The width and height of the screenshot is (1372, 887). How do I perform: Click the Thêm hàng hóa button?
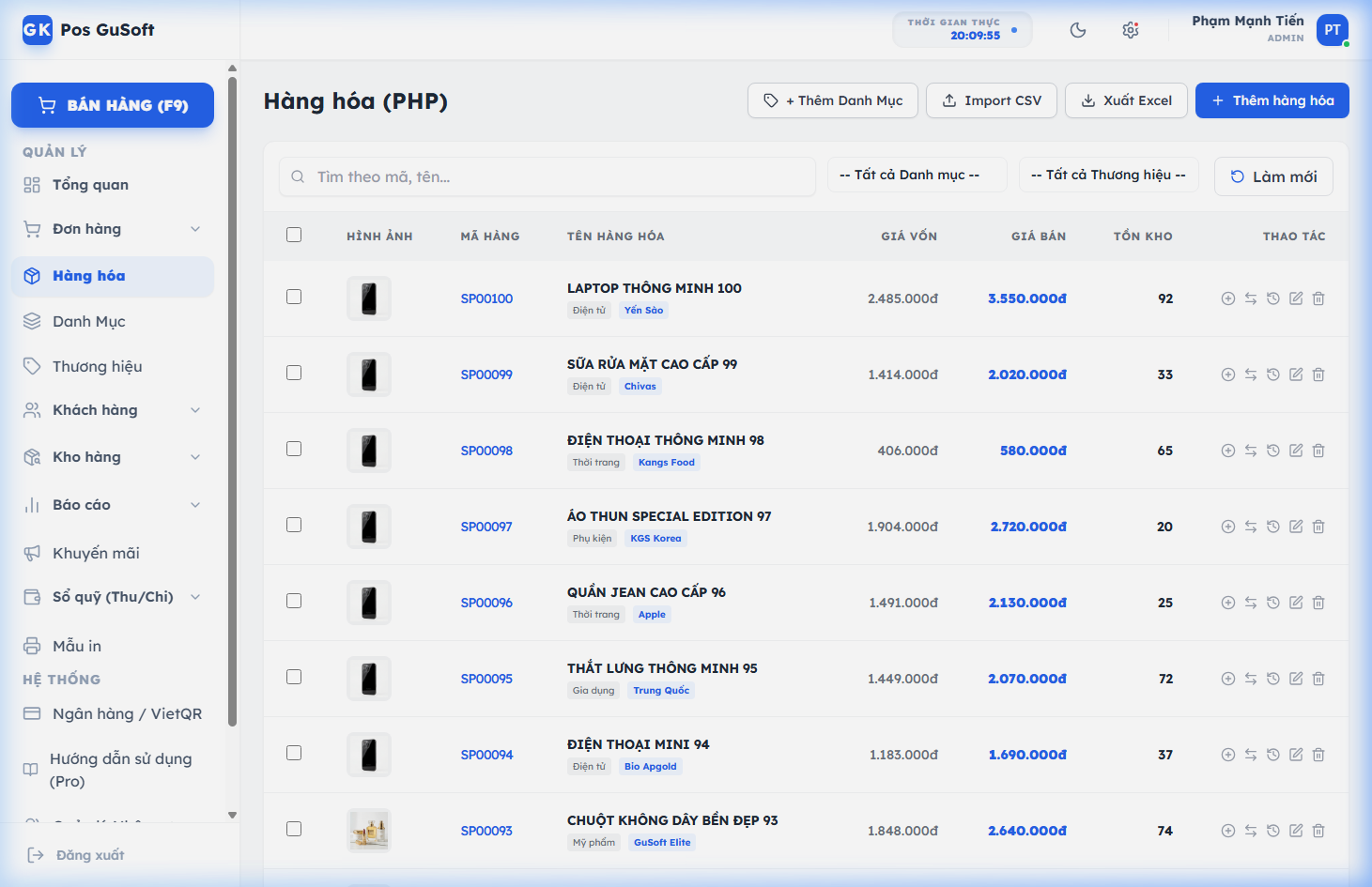(1272, 100)
